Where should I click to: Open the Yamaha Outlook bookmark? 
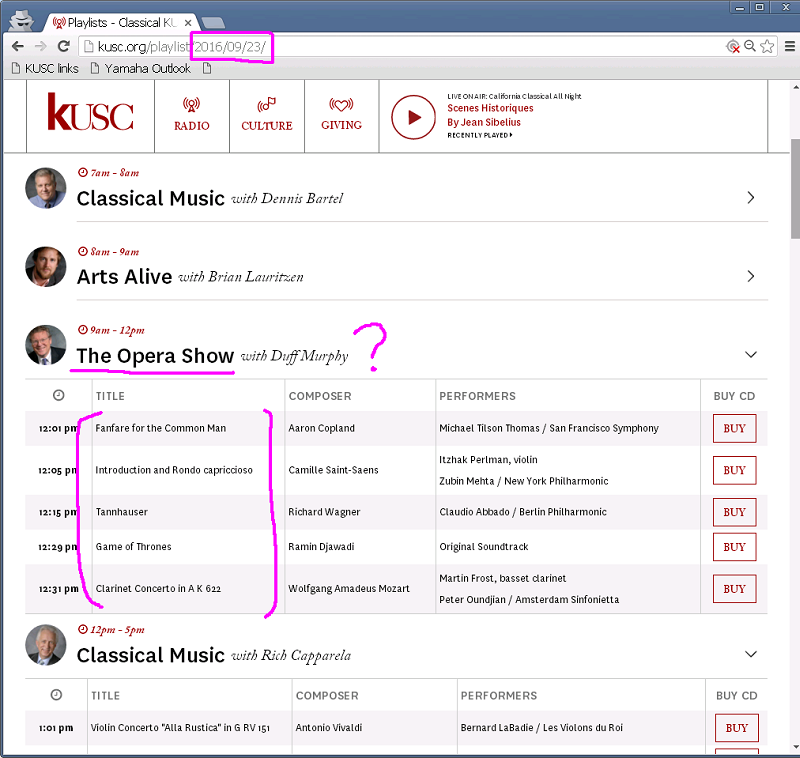pyautogui.click(x=141, y=68)
